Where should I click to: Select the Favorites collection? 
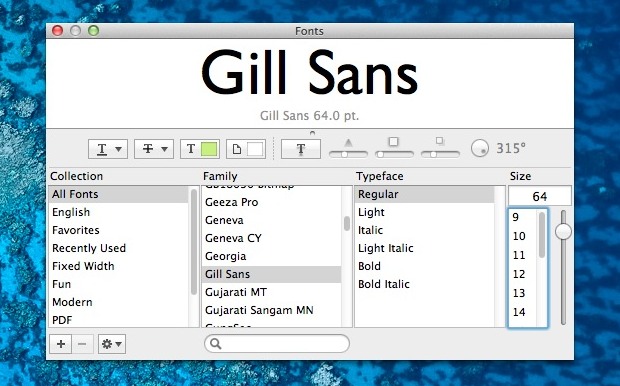[119, 230]
